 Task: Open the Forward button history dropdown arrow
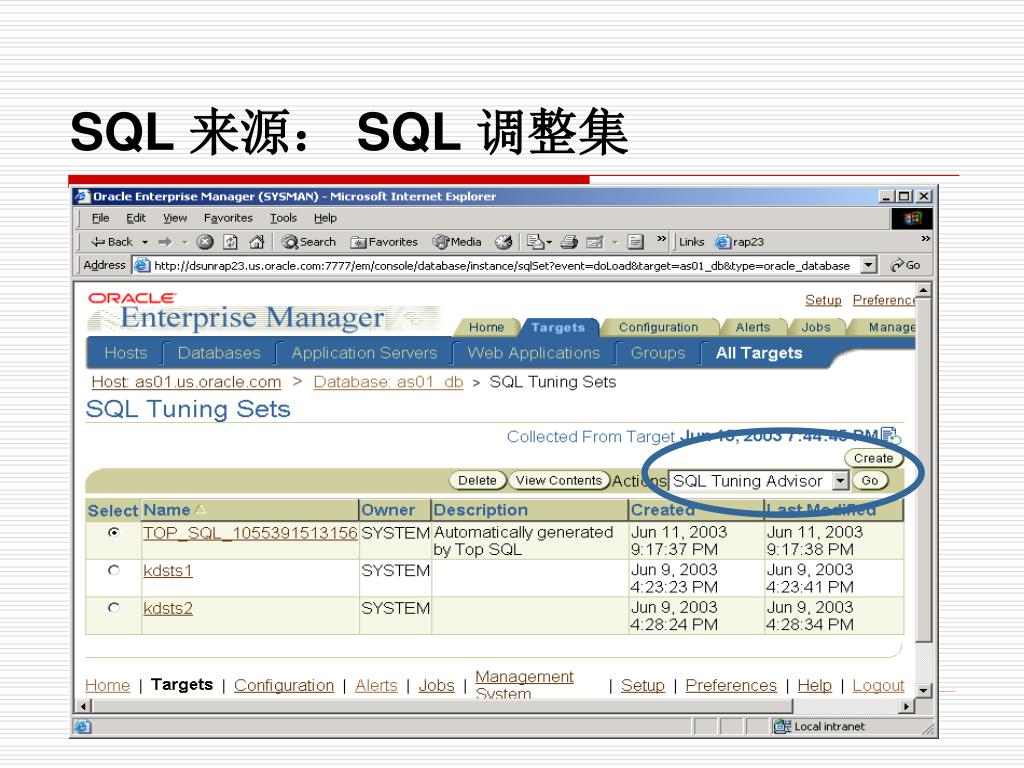click(185, 242)
